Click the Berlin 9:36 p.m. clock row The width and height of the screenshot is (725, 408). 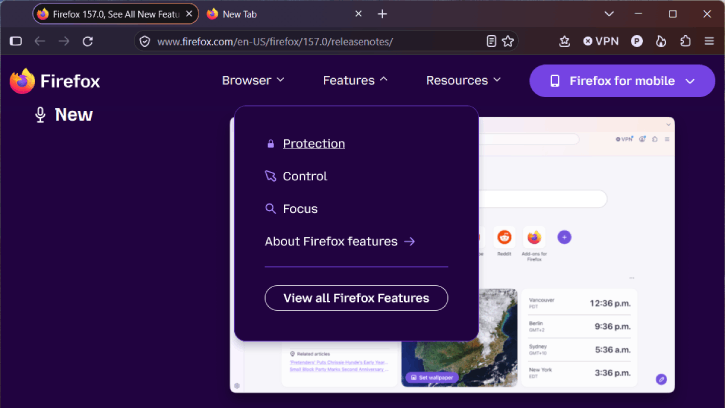coord(579,327)
